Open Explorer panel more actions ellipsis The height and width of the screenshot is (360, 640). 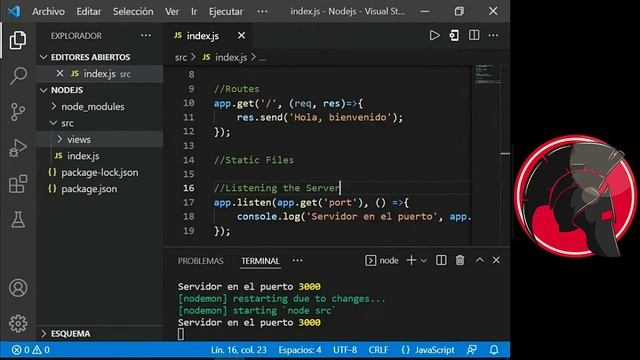click(x=146, y=36)
